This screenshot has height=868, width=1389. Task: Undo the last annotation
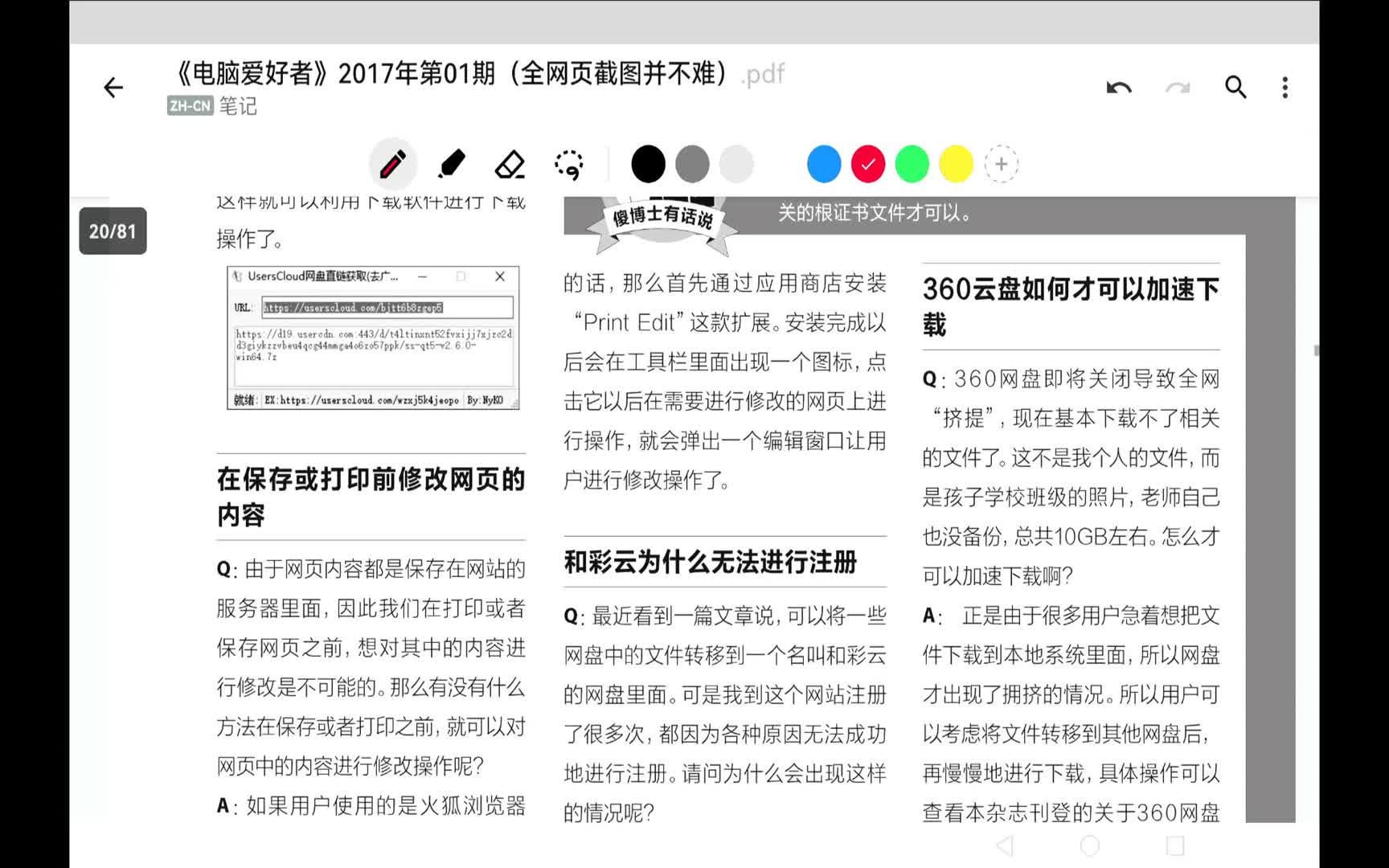(x=1118, y=88)
